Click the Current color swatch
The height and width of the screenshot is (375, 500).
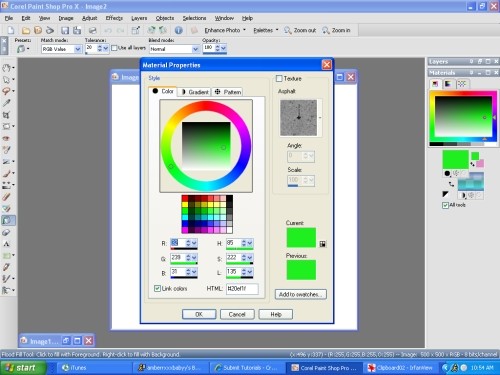(301, 237)
